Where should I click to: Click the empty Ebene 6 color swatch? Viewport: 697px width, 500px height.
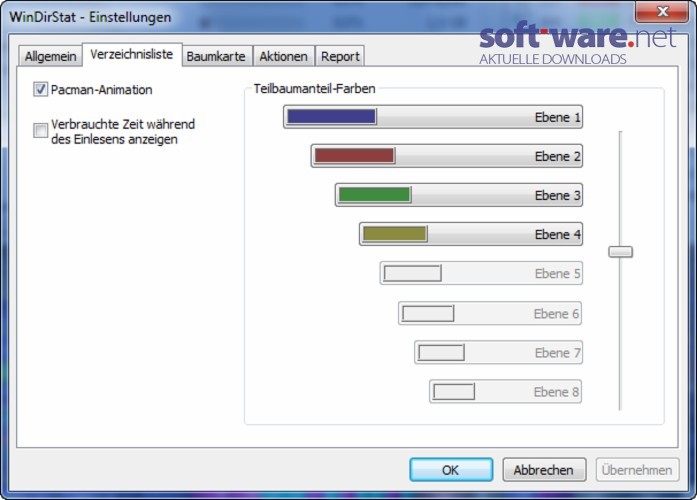point(428,313)
